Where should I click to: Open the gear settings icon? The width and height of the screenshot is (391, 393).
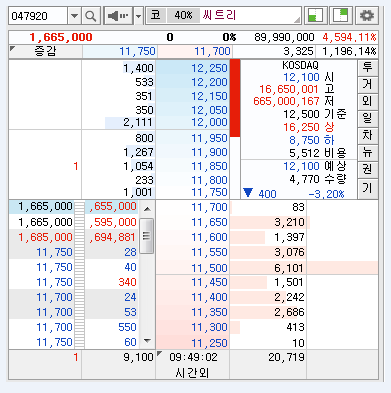click(367, 15)
